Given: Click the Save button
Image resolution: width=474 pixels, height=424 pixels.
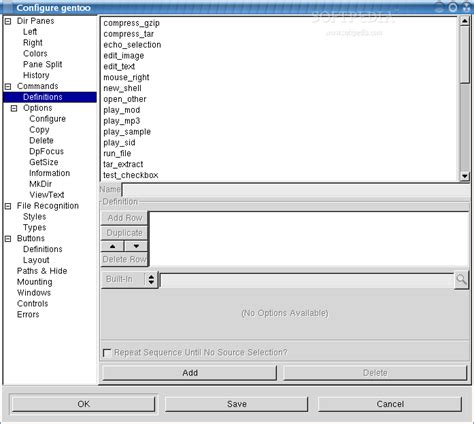Looking at the screenshot, I should 236,404.
